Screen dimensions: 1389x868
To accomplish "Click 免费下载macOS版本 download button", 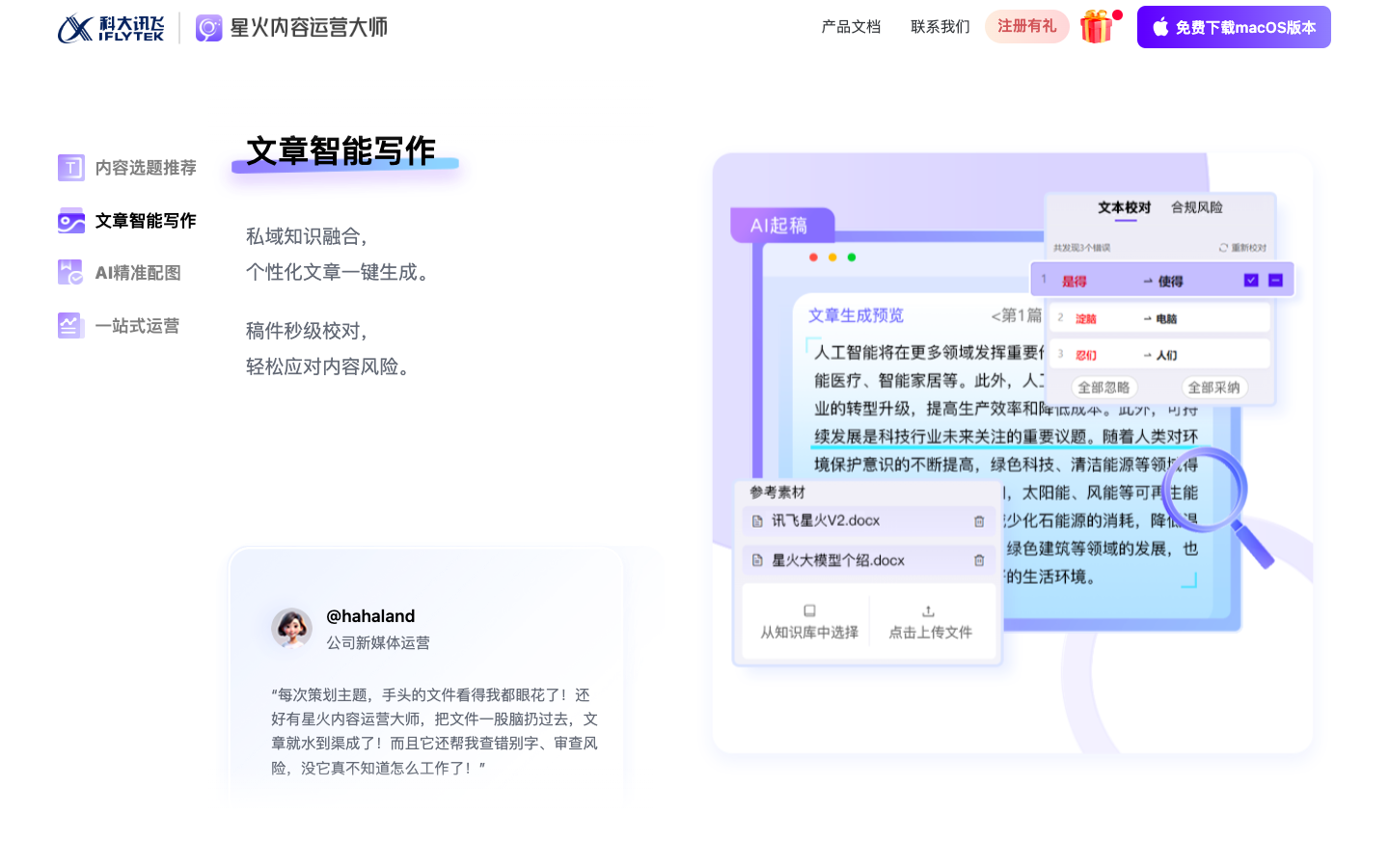I will (x=1234, y=27).
